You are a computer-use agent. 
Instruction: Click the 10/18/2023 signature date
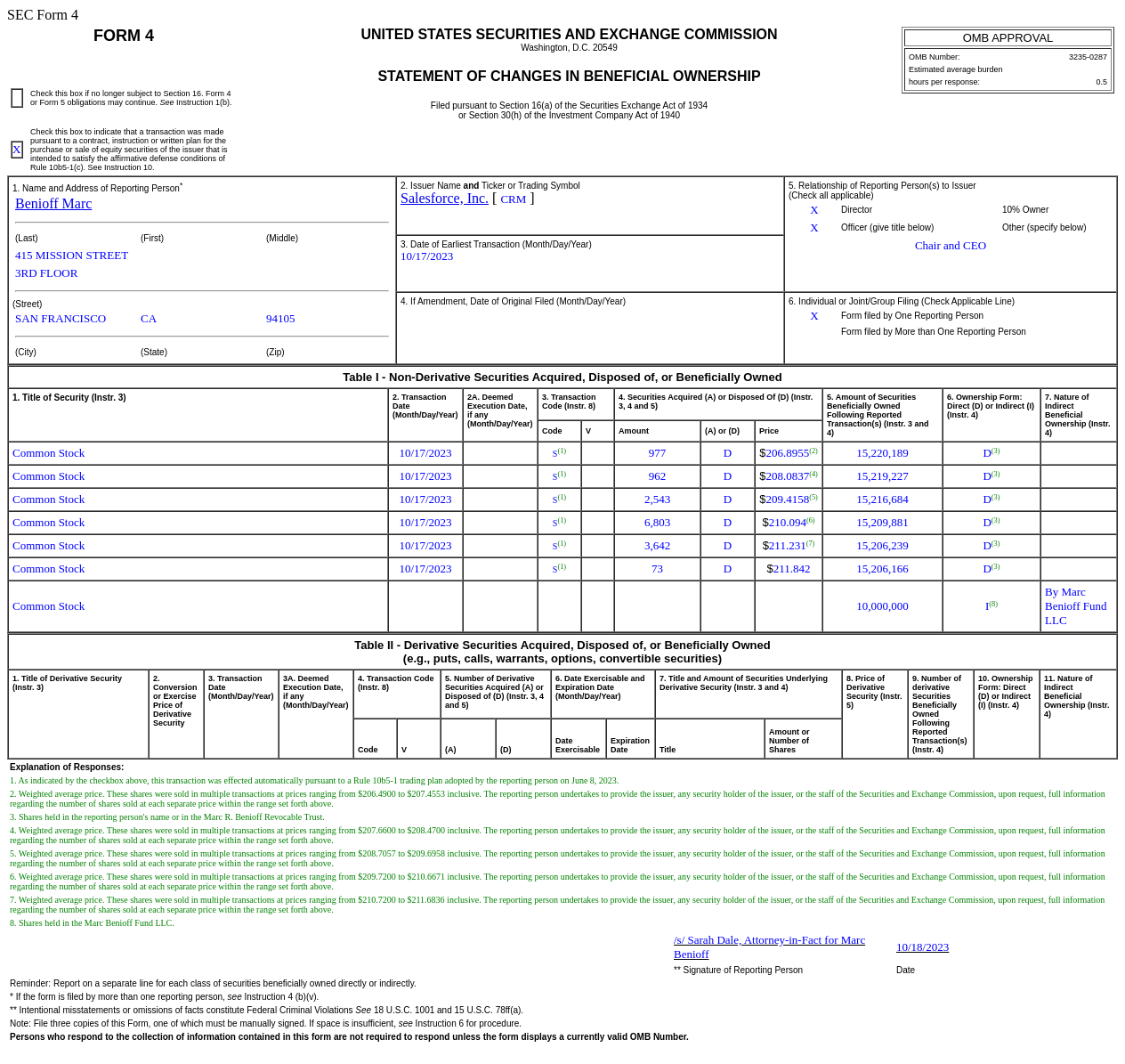click(x=922, y=947)
